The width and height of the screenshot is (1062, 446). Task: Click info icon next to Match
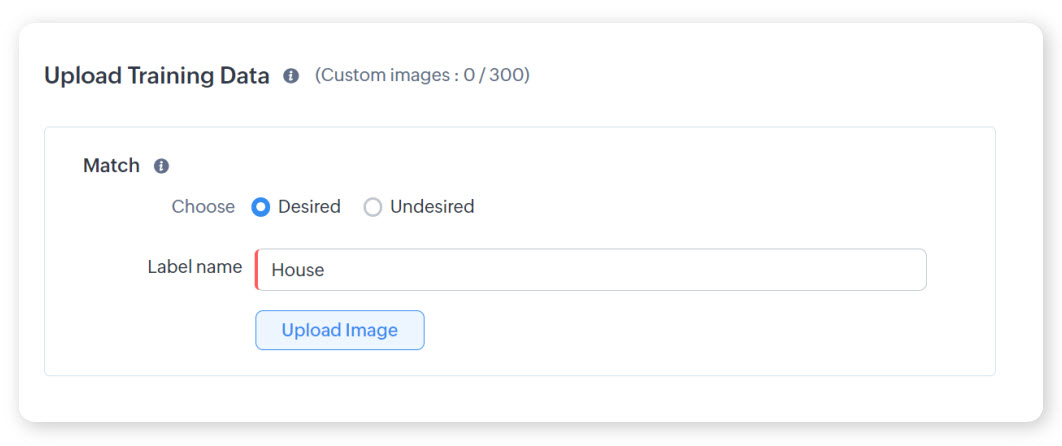click(161, 166)
